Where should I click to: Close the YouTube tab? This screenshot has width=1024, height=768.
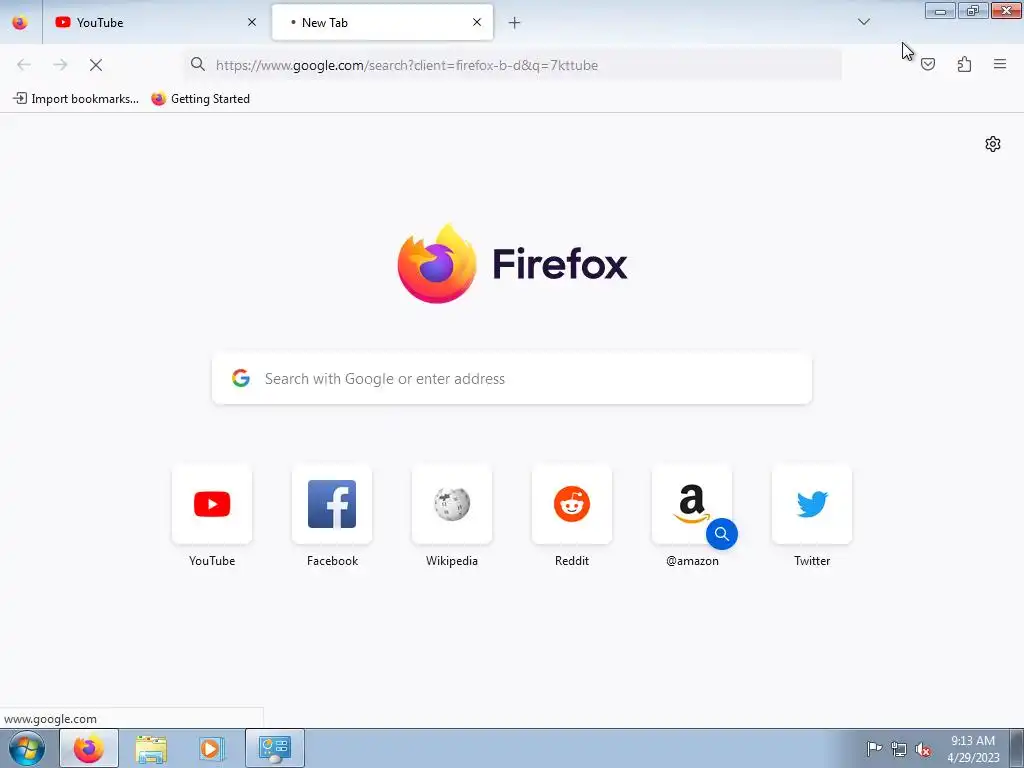point(251,22)
